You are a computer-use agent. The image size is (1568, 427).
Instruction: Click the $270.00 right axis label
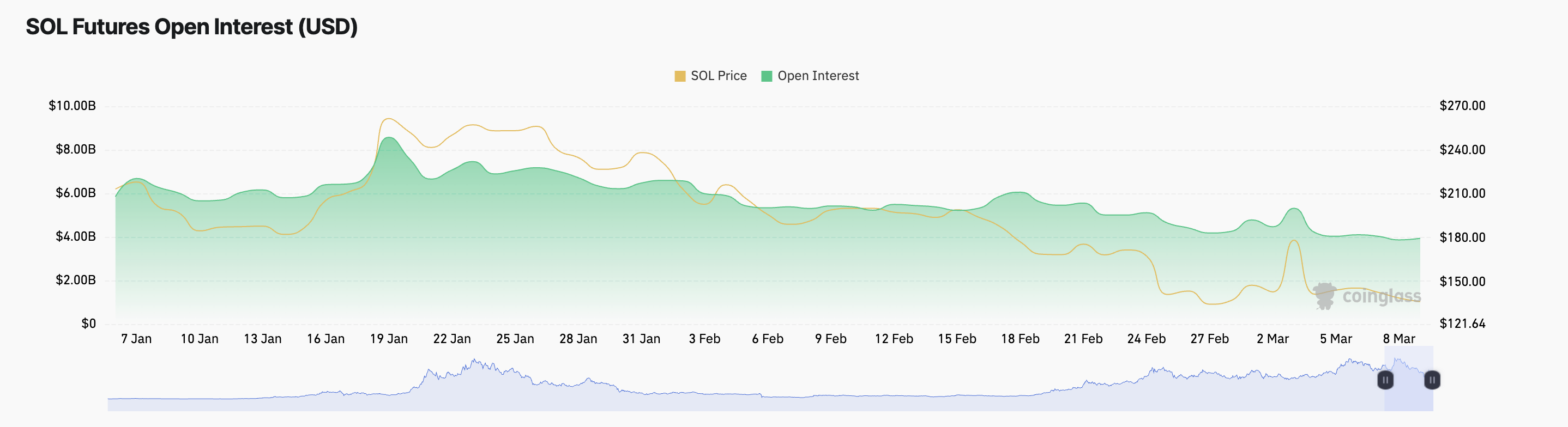1462,106
